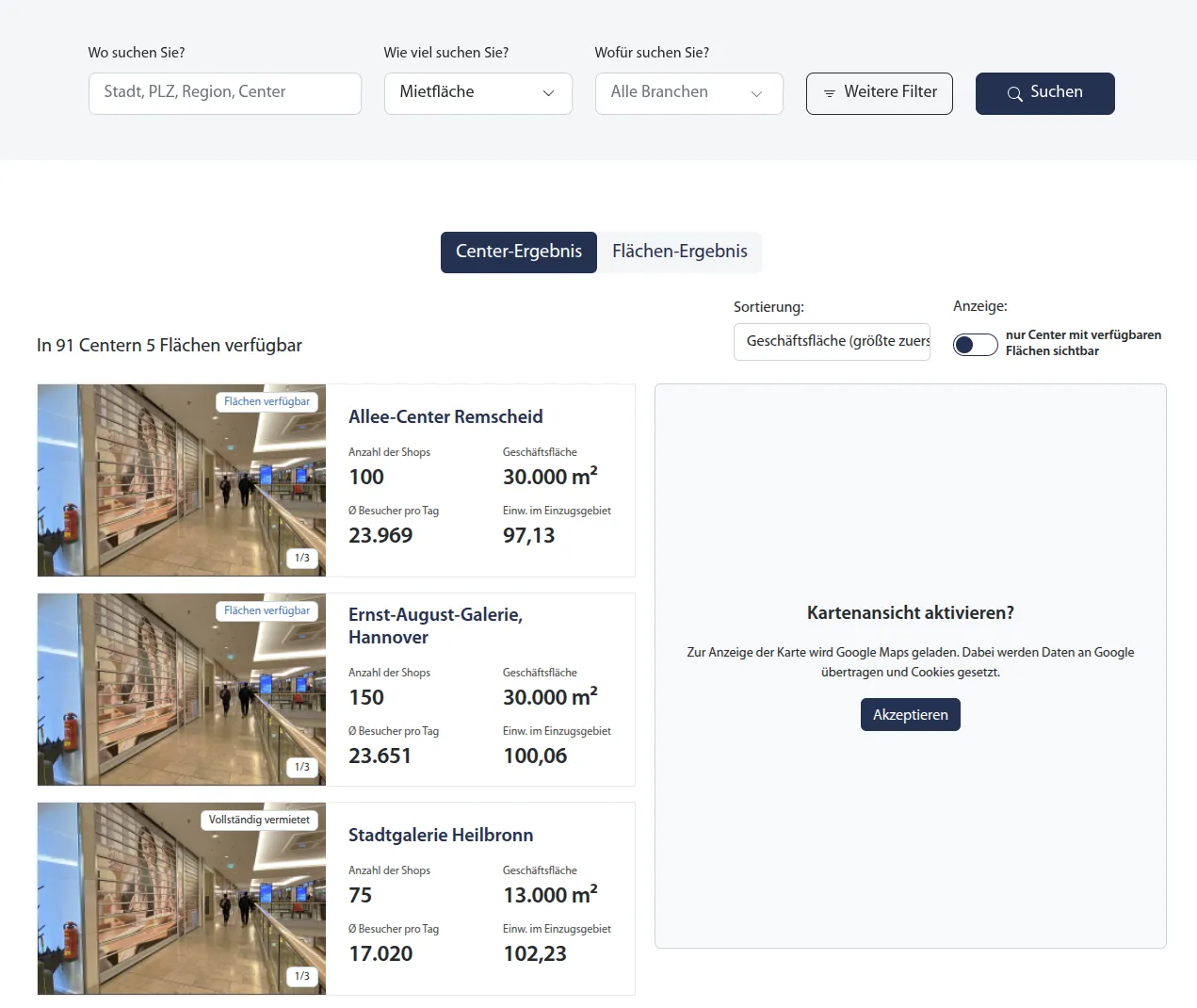Open the Mietfläche dropdown chevron
The height and width of the screenshot is (1008, 1197).
coord(548,93)
